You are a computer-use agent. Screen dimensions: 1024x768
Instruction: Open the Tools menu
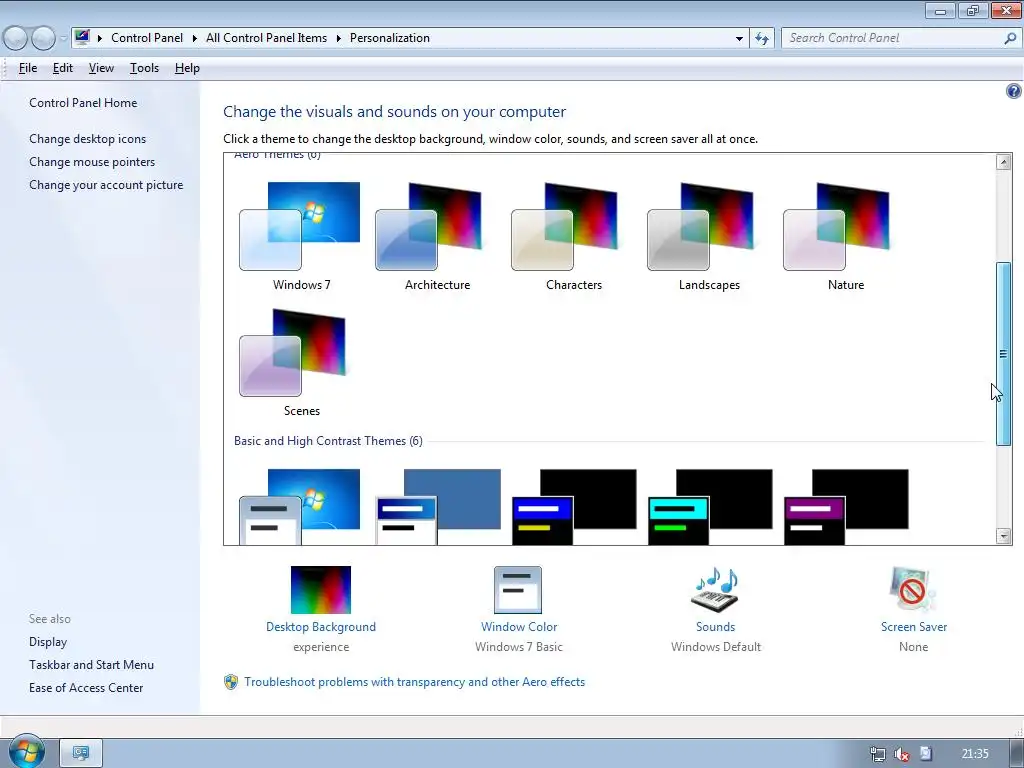144,68
